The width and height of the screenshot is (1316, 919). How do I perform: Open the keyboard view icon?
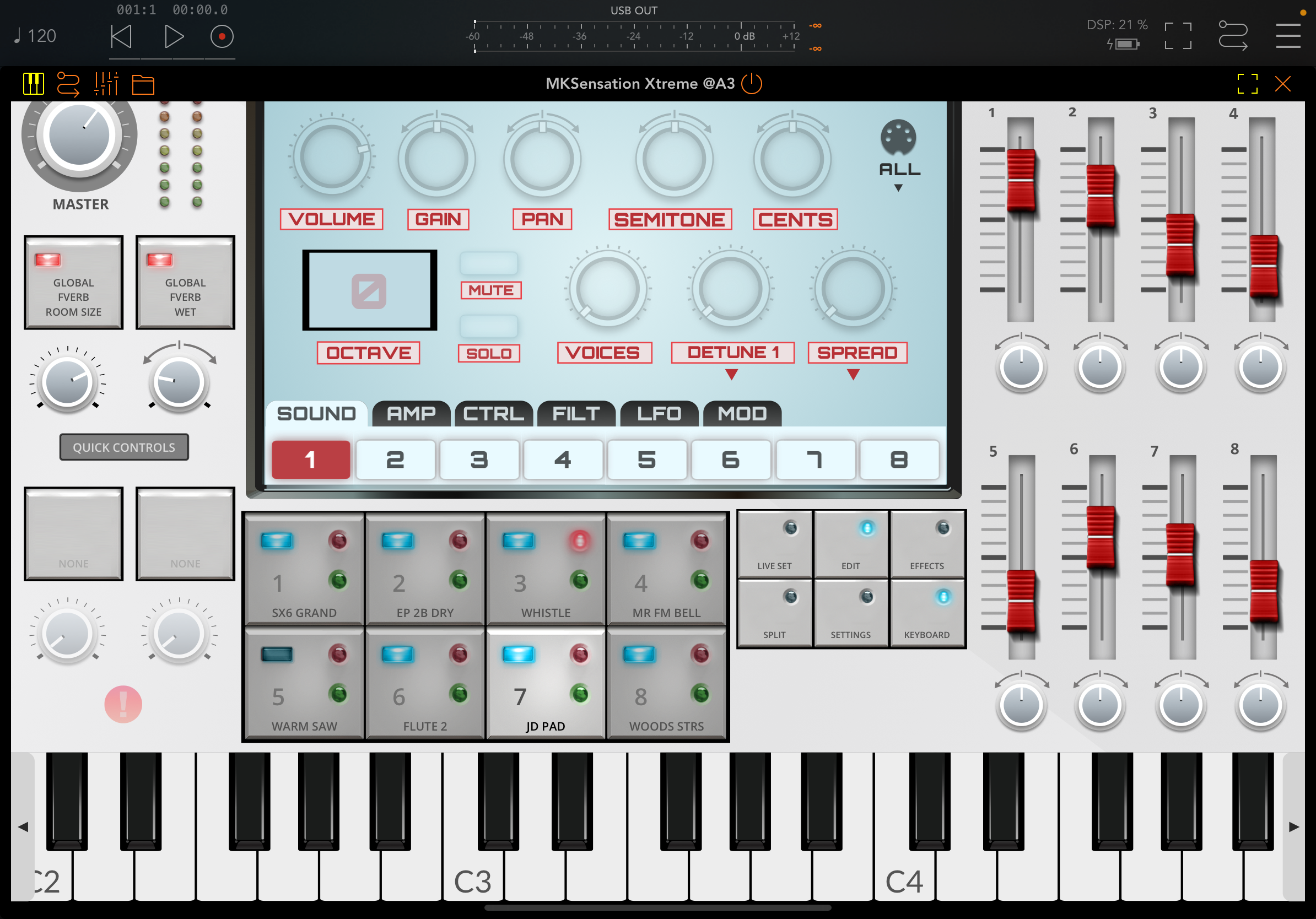(33, 84)
